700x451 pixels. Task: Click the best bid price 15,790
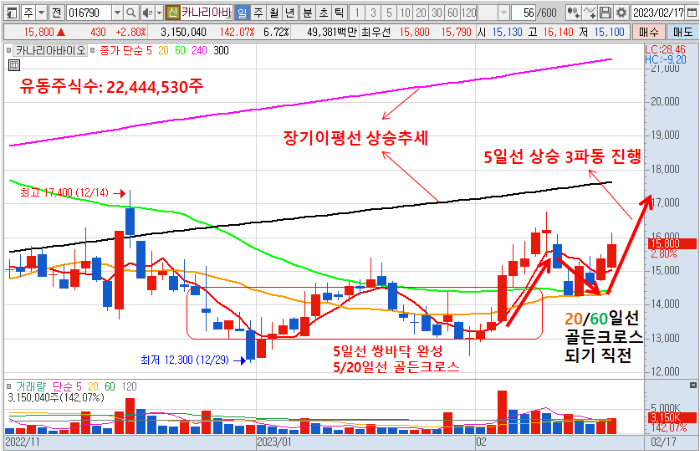click(x=456, y=32)
